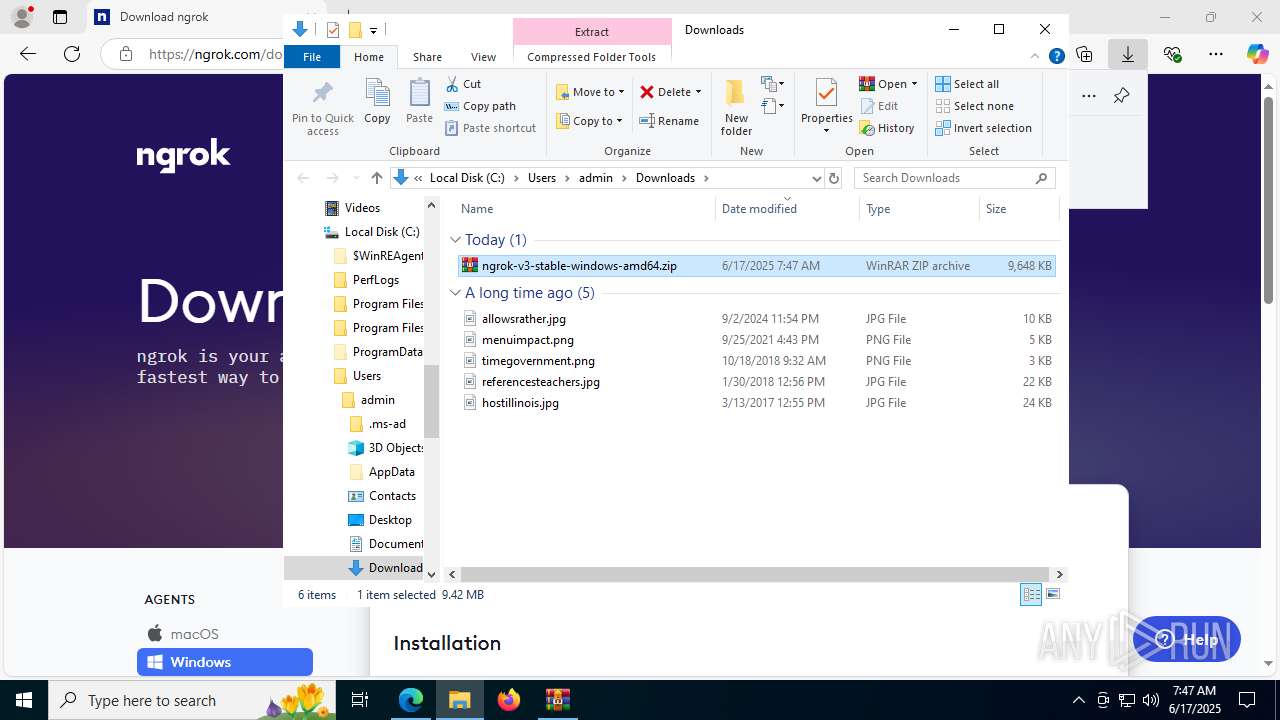Viewport: 1280px width, 720px height.
Task: Open Edge Downloads toolbar icon
Action: (x=1128, y=54)
